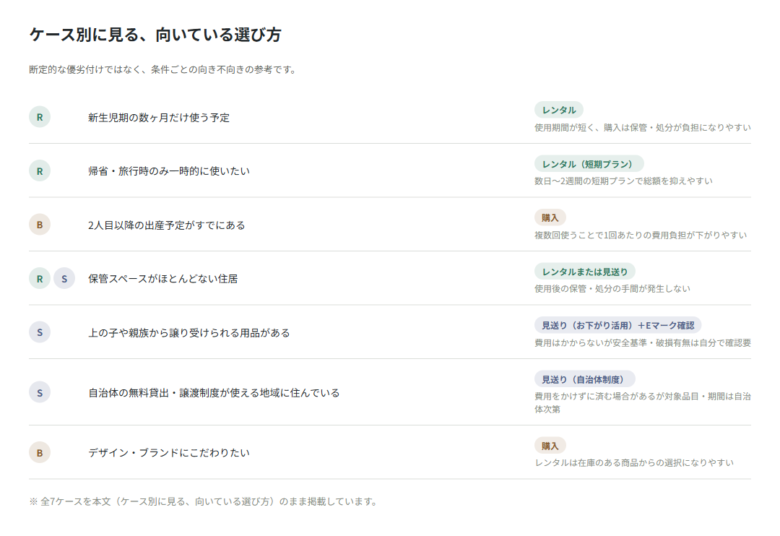Click the text 帰省・旅行時のみ一時的に使いたい

point(169,171)
